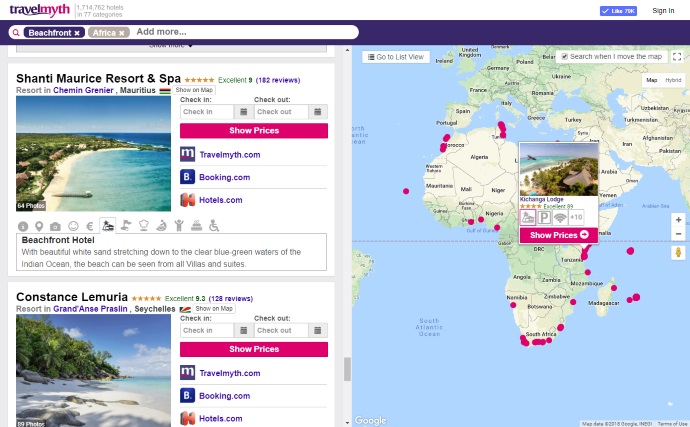
Task: Click results list scrollbar thumb
Action: (347, 369)
